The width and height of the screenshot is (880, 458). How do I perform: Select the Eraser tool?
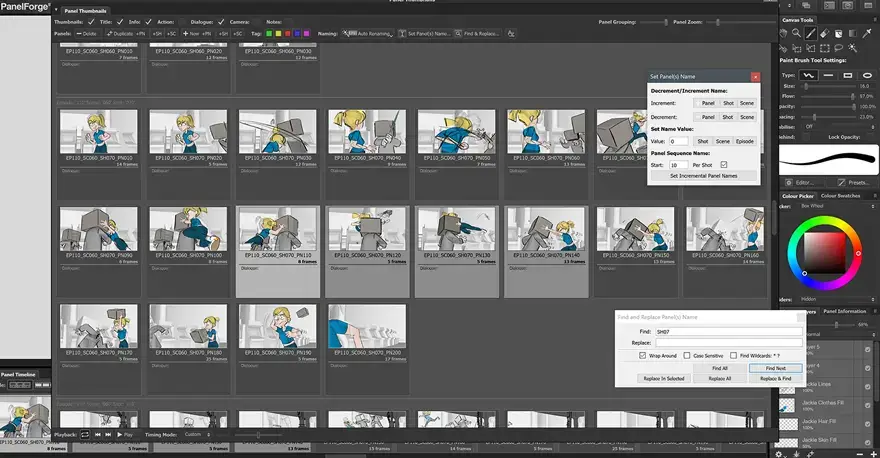pyautogui.click(x=824, y=34)
